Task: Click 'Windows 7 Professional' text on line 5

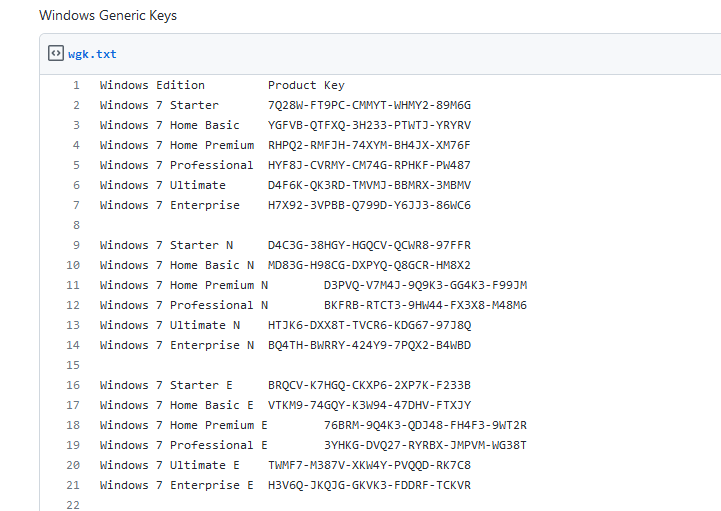Action: (x=177, y=165)
